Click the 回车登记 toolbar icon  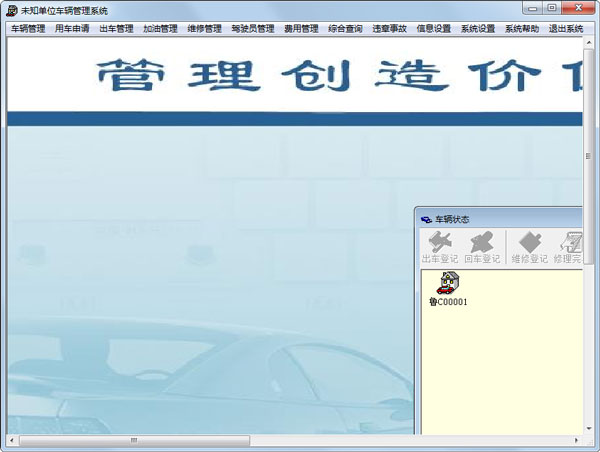click(482, 247)
